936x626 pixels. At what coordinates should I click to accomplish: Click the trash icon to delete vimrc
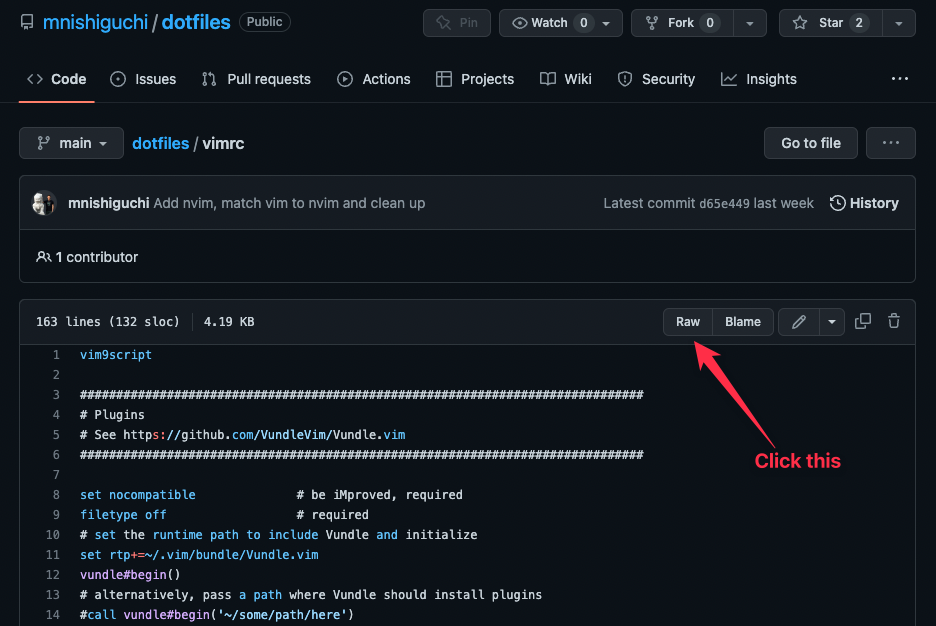pyautogui.click(x=893, y=321)
